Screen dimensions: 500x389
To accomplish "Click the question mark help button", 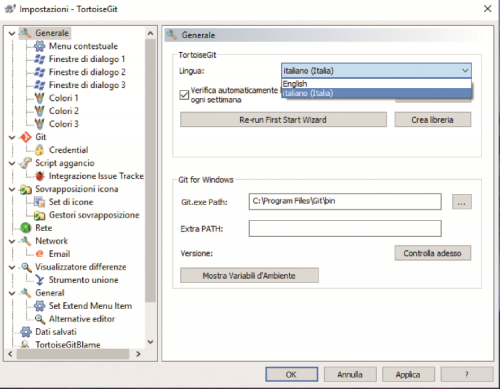I will (x=467, y=375).
